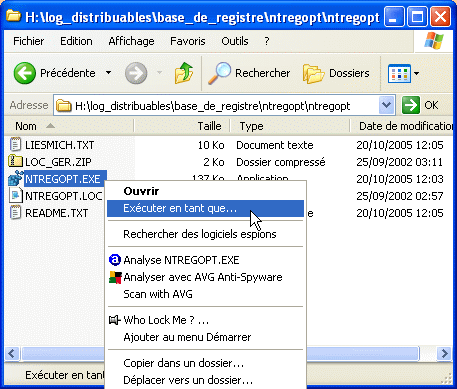The width and height of the screenshot is (457, 389).
Task: Go up one folder level icon
Action: [184, 73]
